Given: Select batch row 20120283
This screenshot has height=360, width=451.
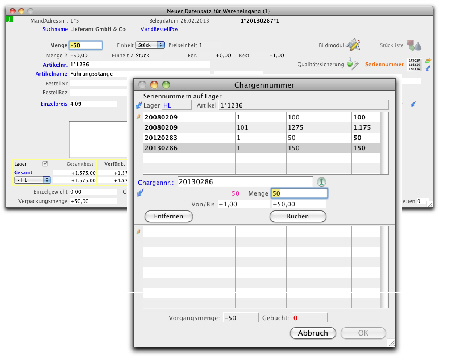Looking at the screenshot, I should coord(261,137).
